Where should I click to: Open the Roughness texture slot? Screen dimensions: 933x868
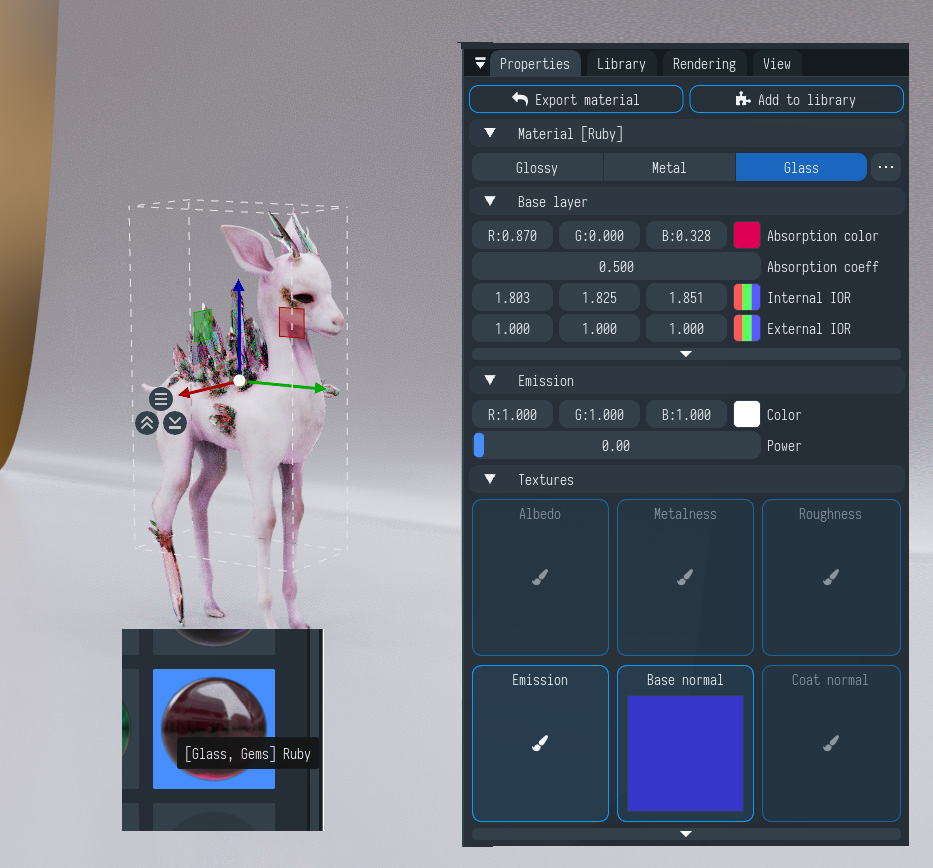tap(830, 577)
